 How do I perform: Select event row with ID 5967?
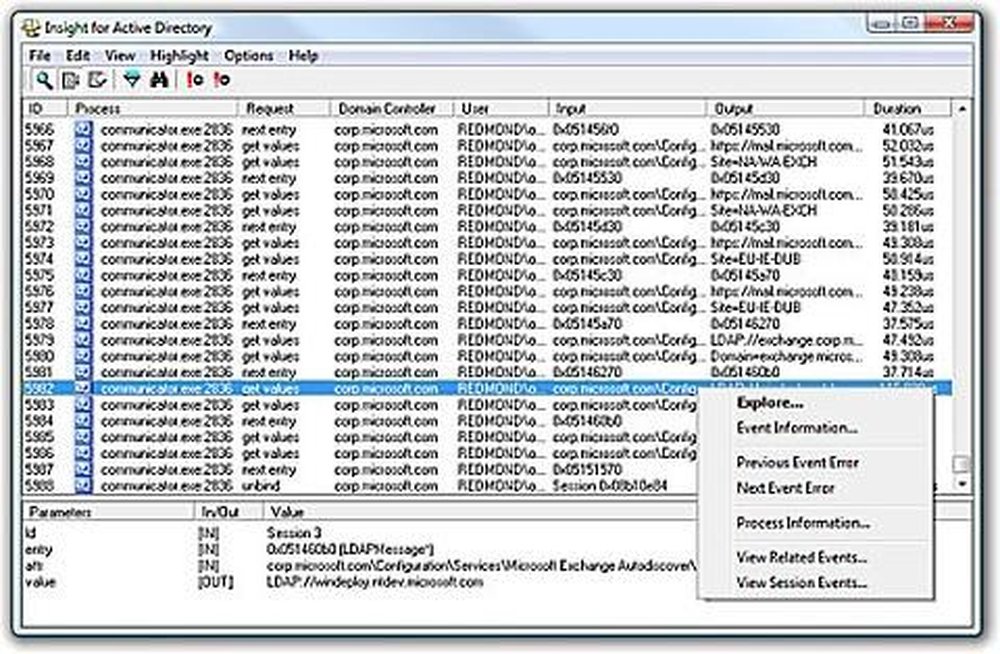click(x=487, y=146)
